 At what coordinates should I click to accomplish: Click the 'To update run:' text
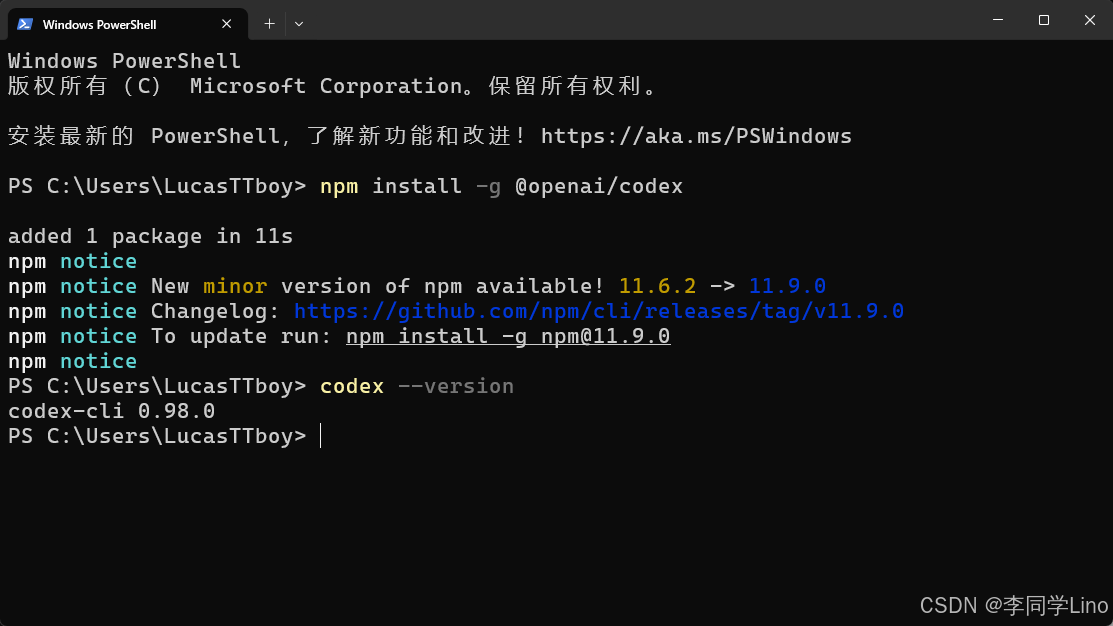[x=241, y=336]
